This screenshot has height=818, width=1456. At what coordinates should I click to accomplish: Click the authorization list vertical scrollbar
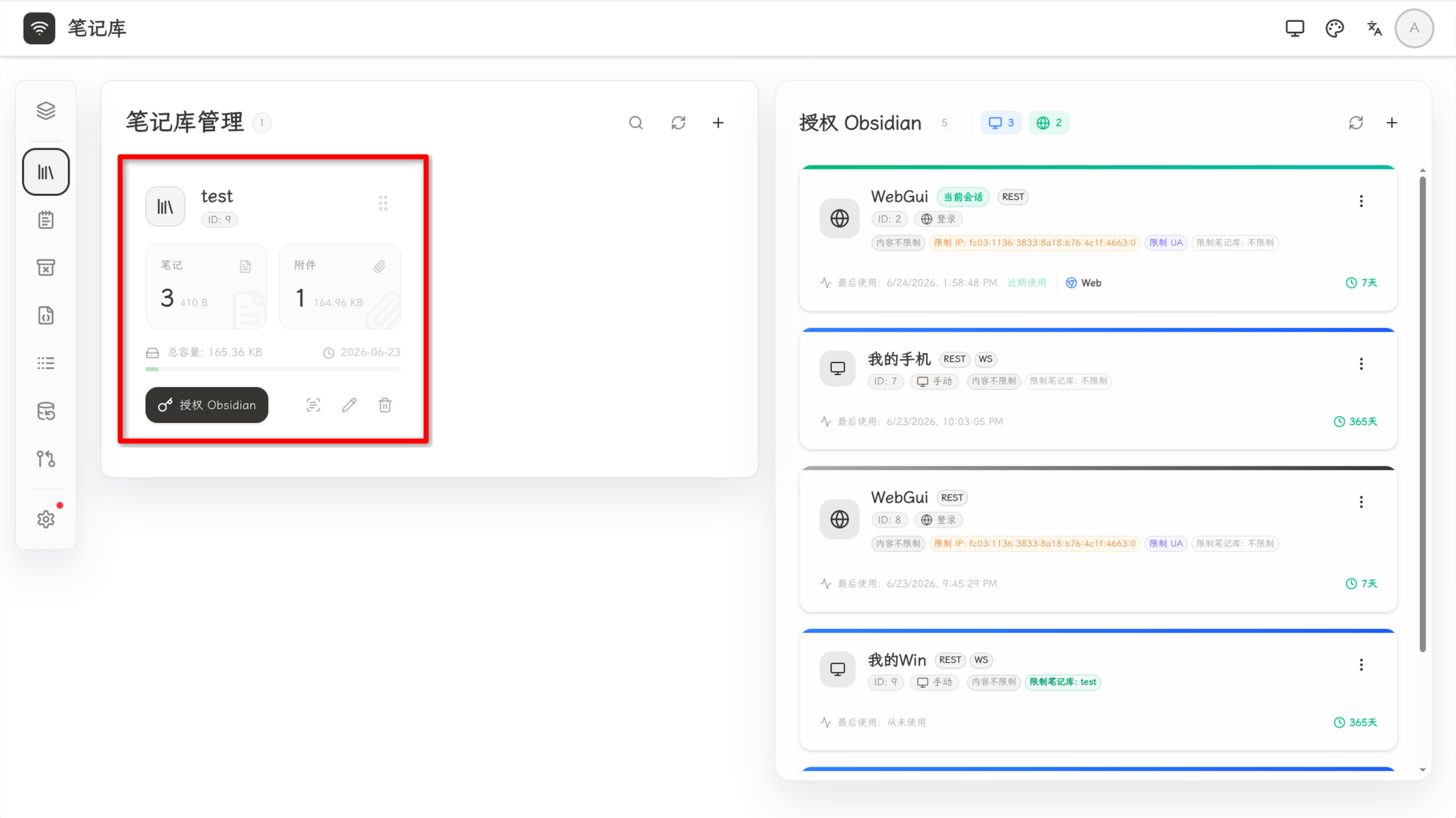point(1422,413)
